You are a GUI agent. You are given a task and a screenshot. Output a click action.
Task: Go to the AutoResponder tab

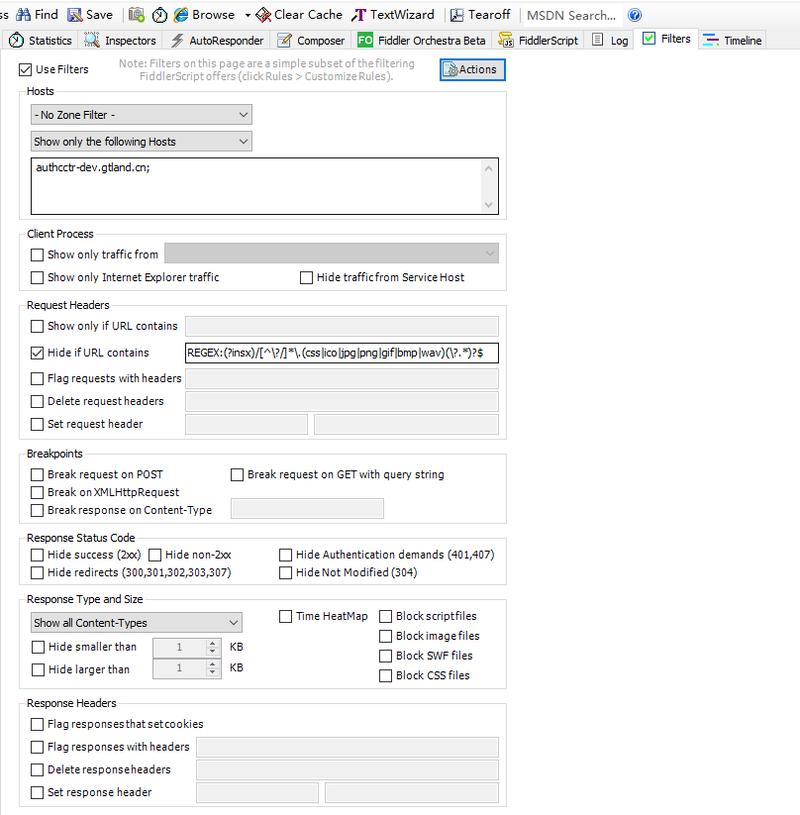pos(217,40)
